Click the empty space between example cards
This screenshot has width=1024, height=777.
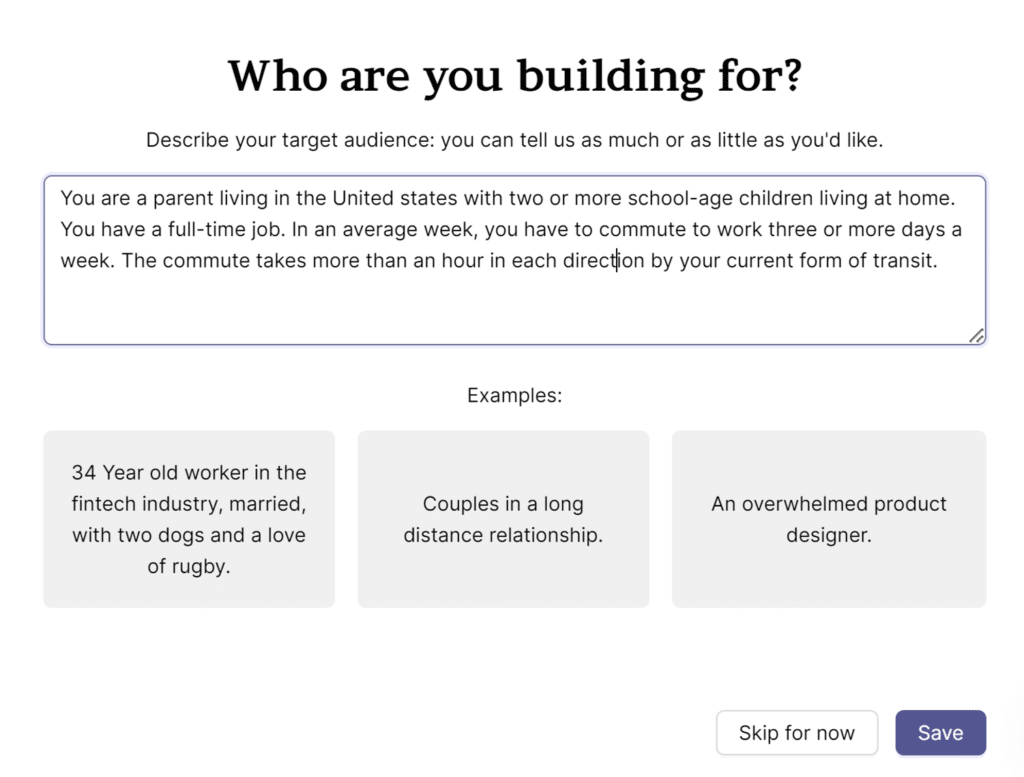coord(346,519)
